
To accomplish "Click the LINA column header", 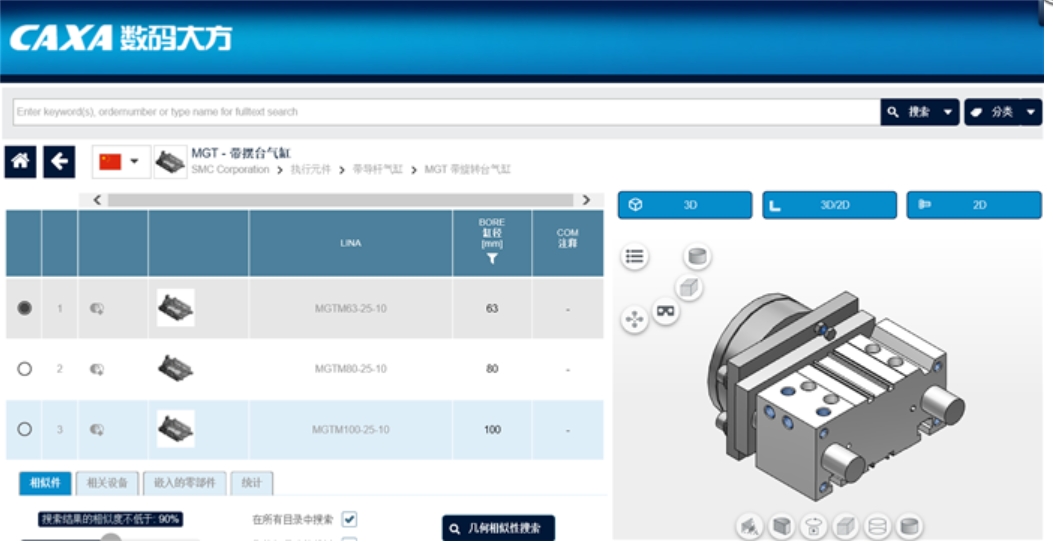I will point(351,243).
